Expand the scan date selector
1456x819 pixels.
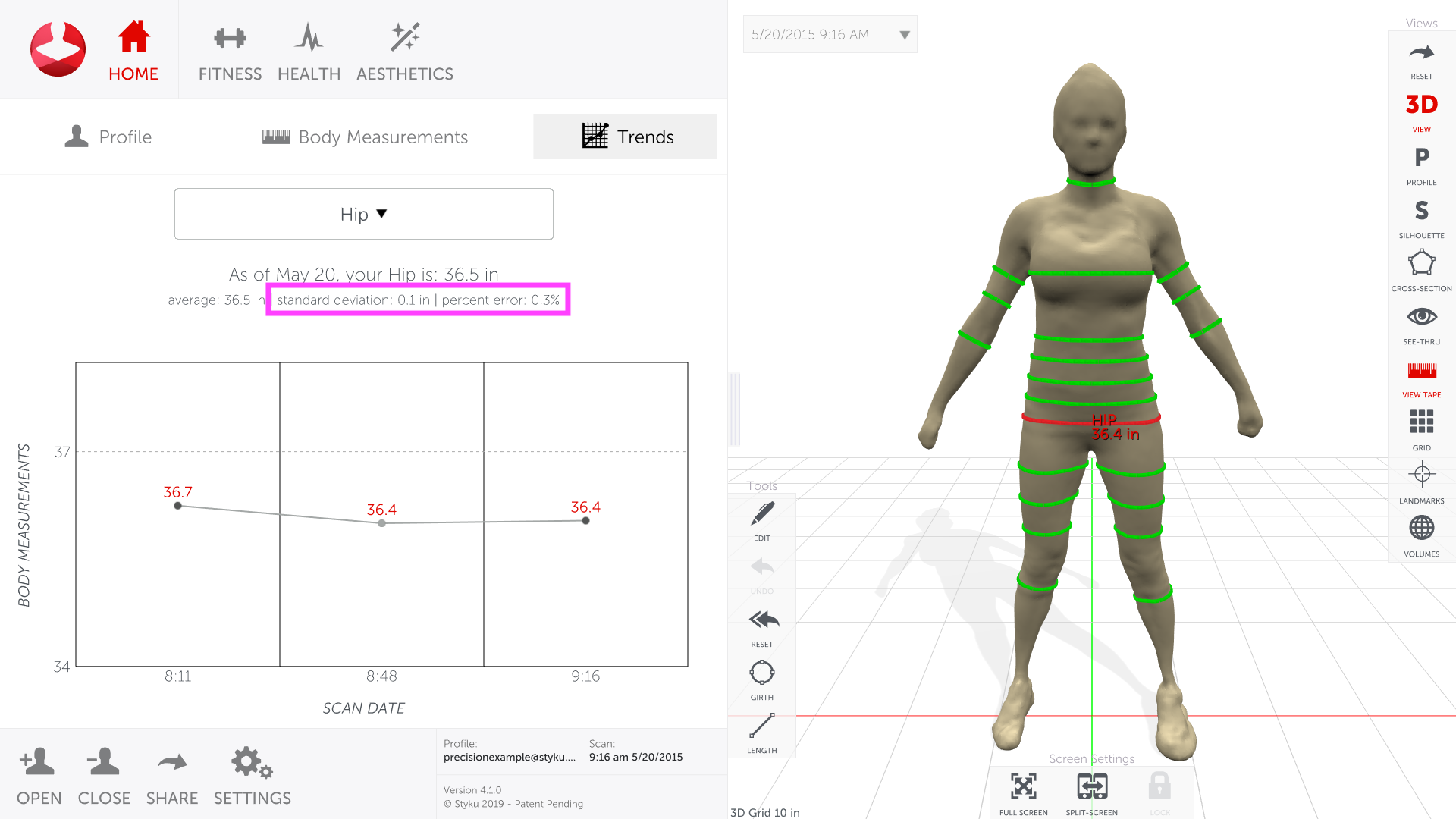[x=810, y=35]
